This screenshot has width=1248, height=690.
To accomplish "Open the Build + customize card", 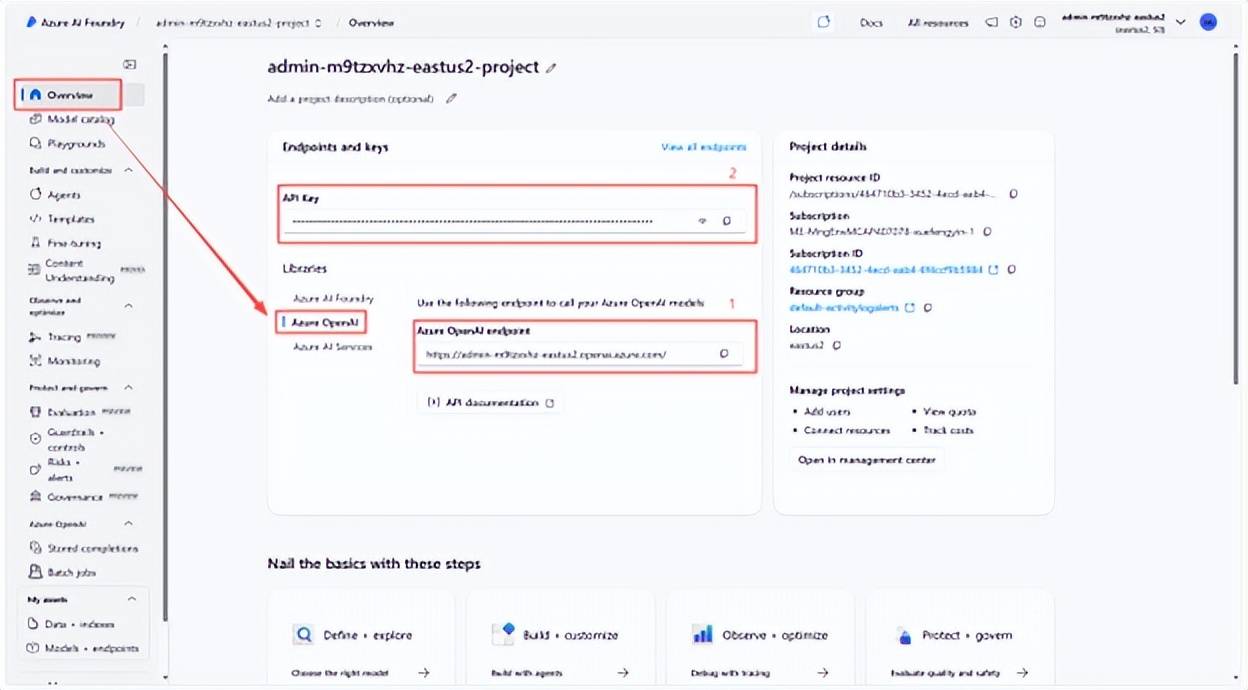I will click(560, 640).
